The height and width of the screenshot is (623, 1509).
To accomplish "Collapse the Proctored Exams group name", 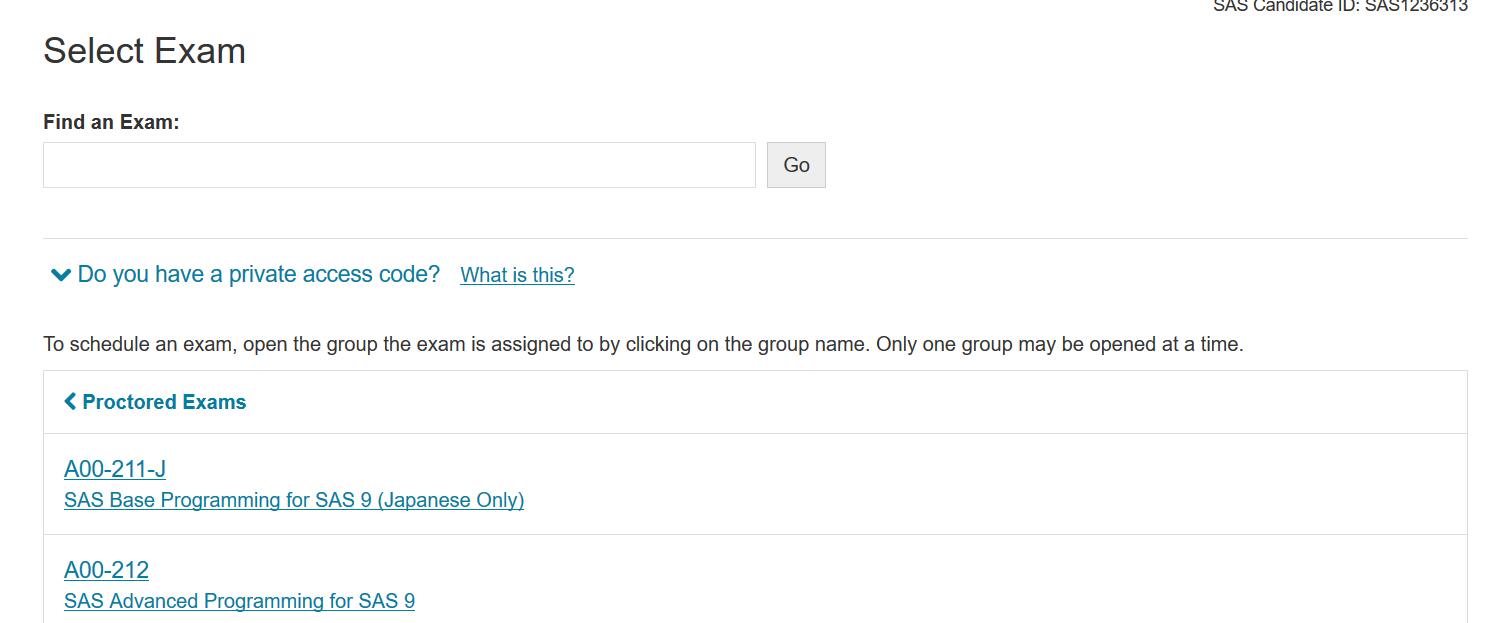I will coord(164,402).
